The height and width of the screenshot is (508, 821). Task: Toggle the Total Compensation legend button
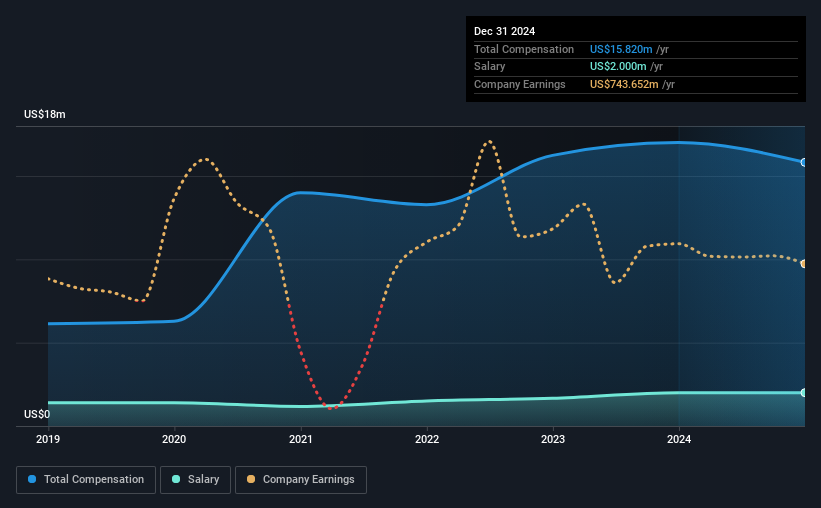pyautogui.click(x=86, y=480)
